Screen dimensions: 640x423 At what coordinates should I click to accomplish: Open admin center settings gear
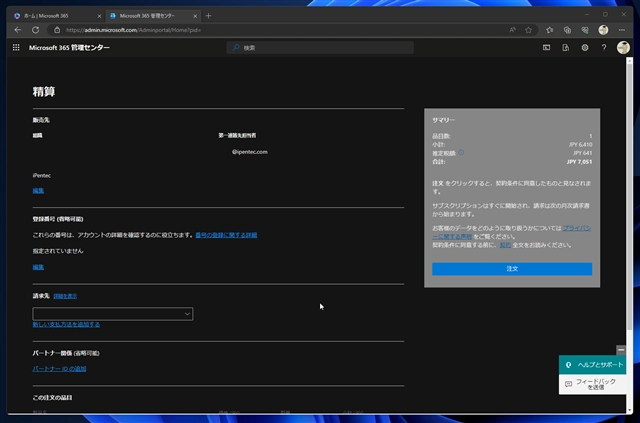coord(584,48)
